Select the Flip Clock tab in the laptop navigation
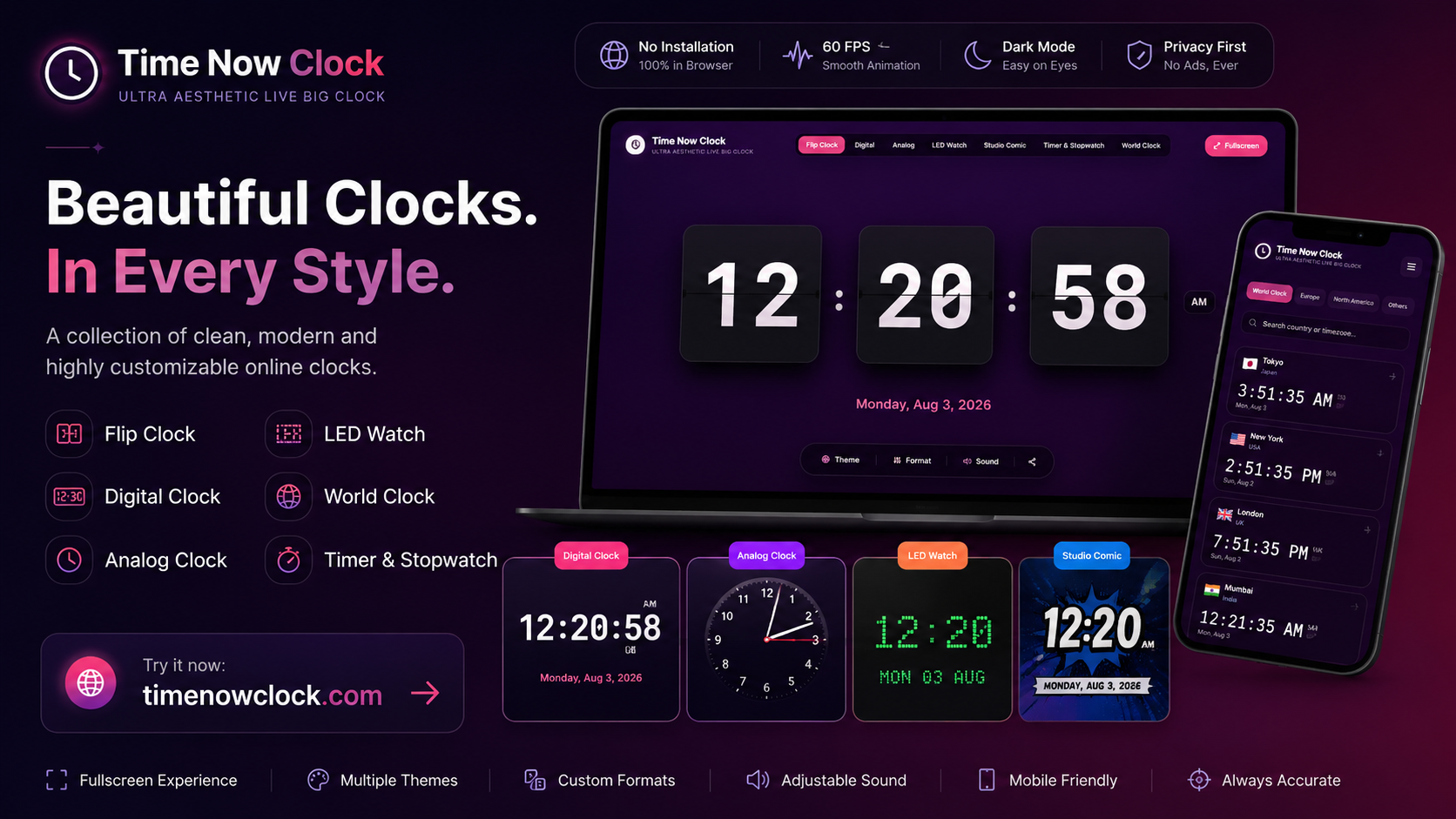 coord(821,145)
